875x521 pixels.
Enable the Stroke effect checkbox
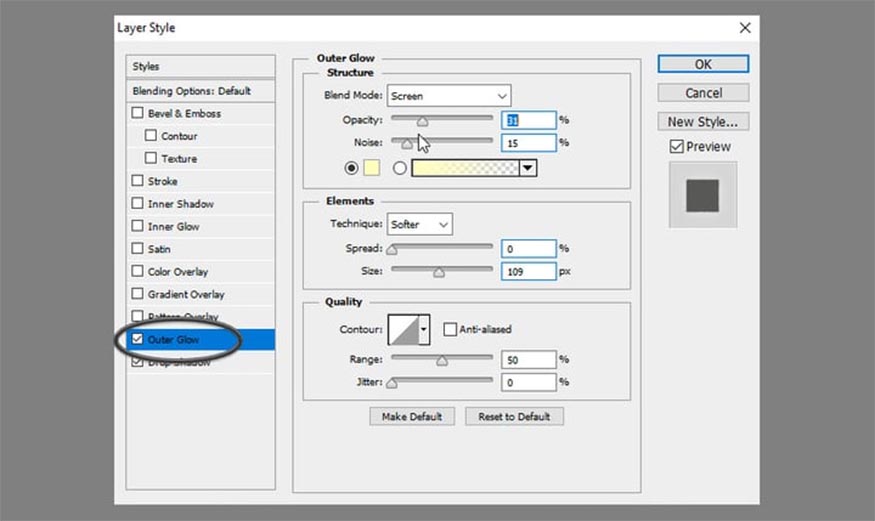coord(137,181)
